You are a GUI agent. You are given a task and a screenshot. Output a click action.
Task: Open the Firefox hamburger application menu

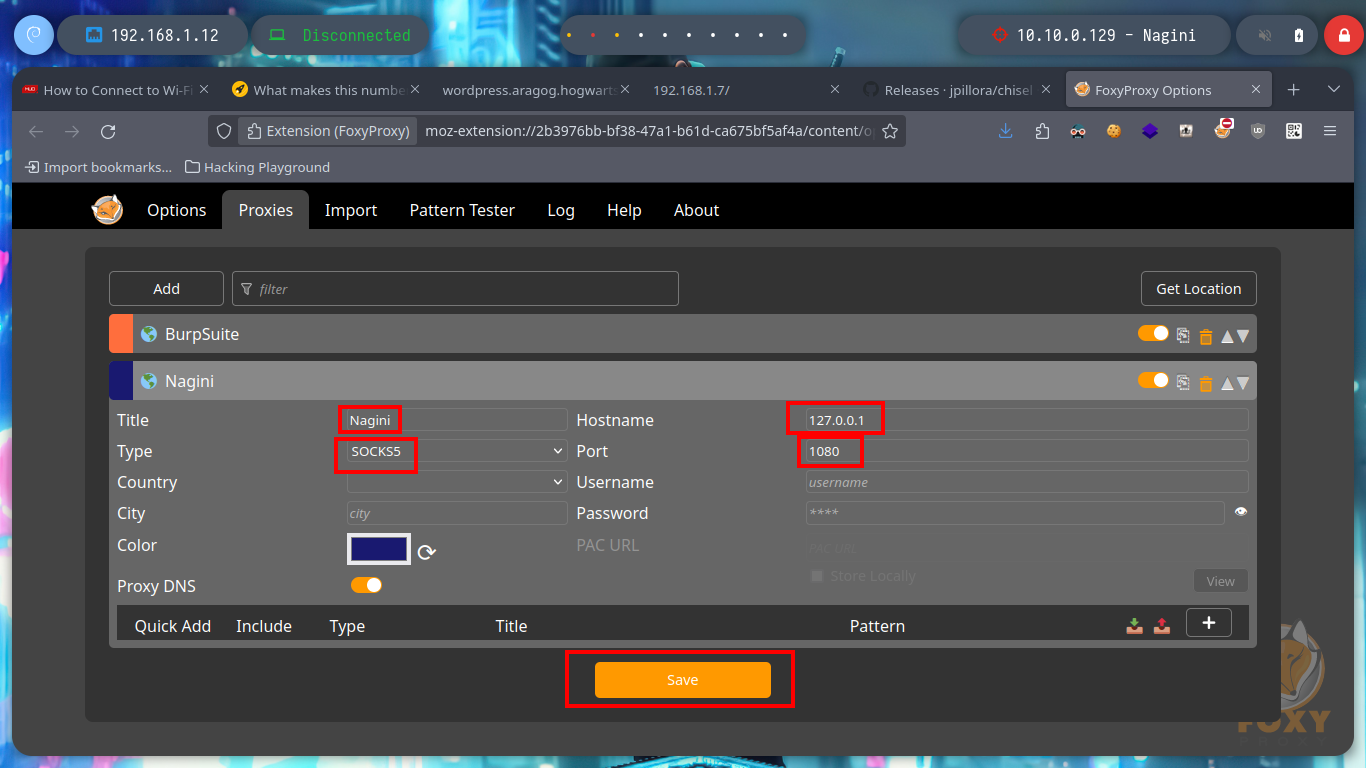(1330, 131)
